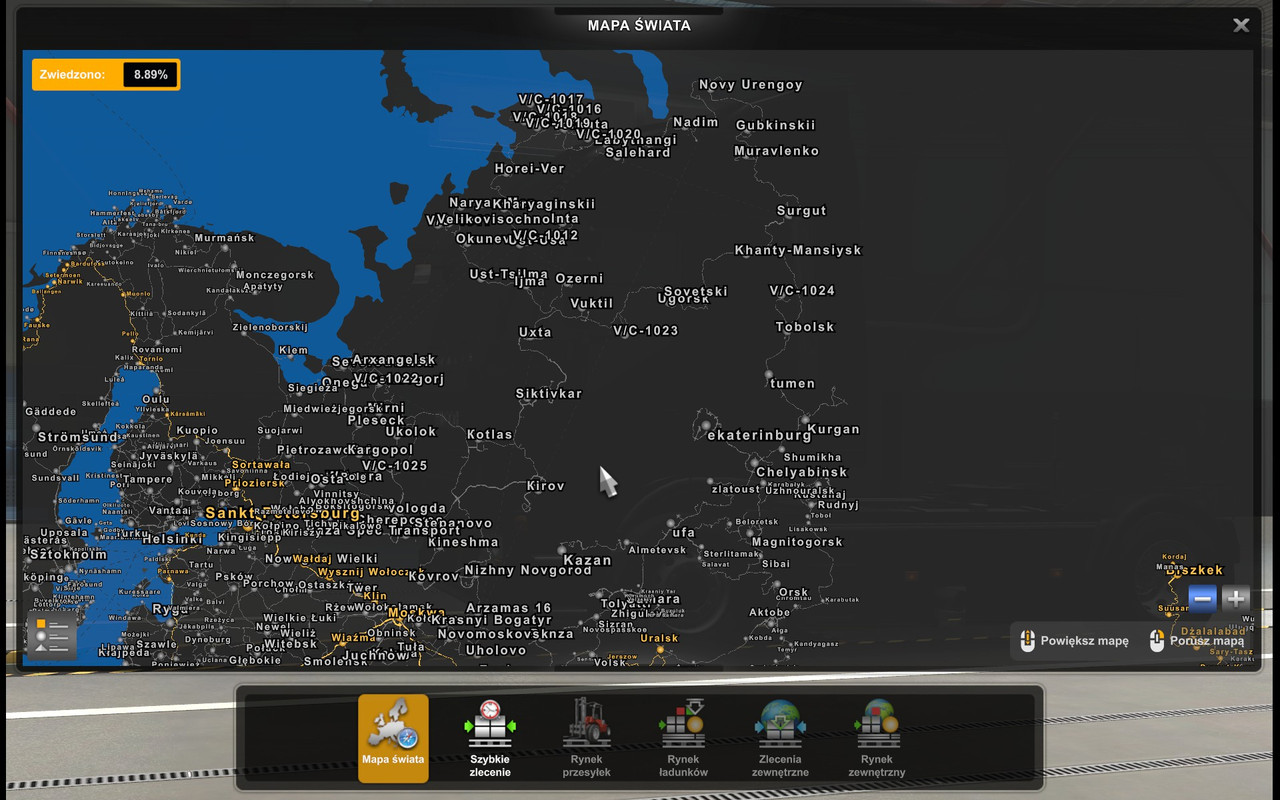1280x800 pixels.
Task: Click the Kurgan city label
Action: tap(834, 430)
